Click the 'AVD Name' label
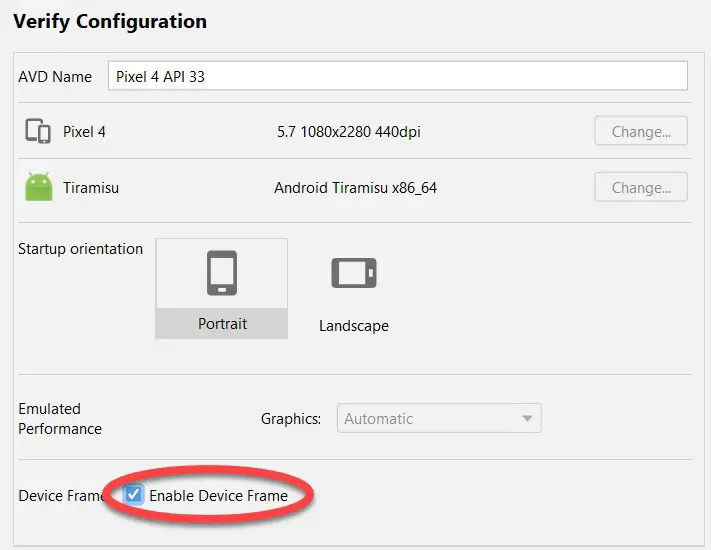Screen dimensions: 711x550 point(55,77)
